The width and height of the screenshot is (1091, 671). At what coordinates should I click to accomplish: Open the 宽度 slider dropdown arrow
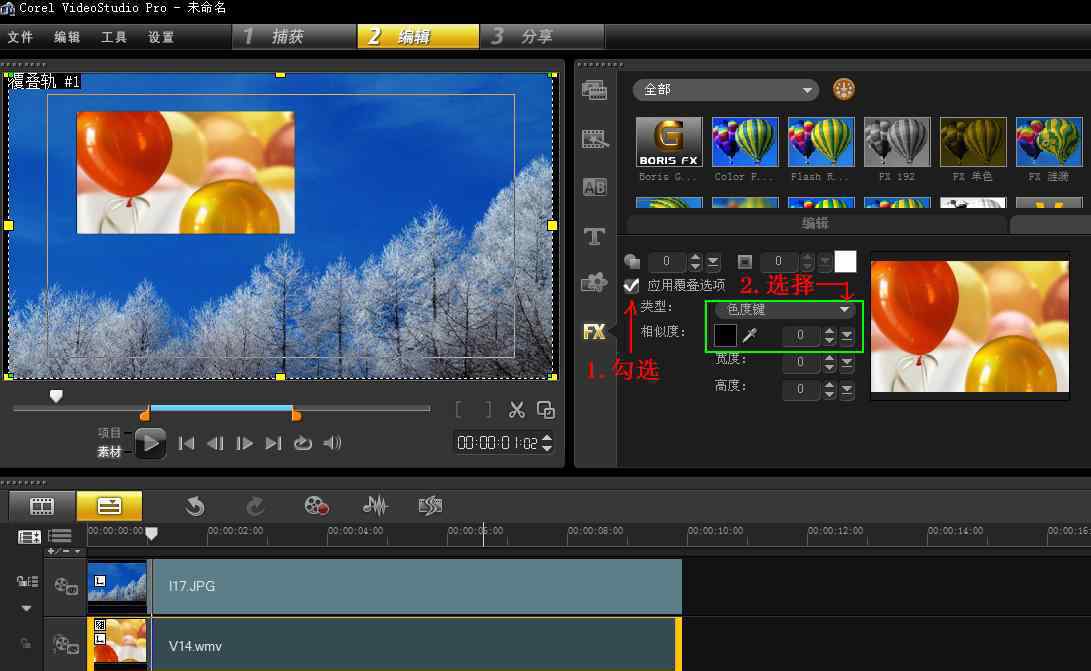click(847, 363)
